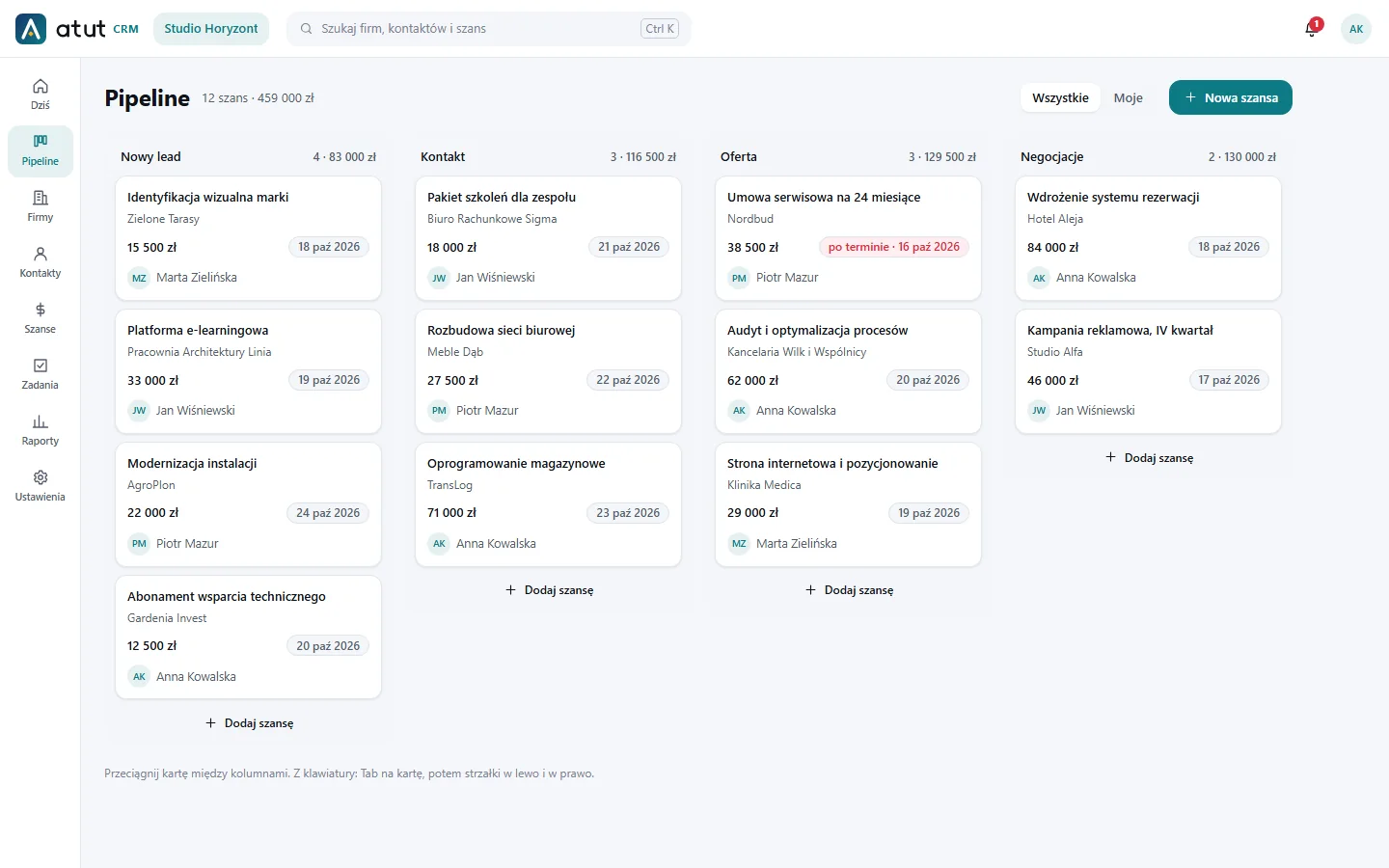Click the 24 paź 2026 date badge
The height and width of the screenshot is (868, 1389).
point(328,513)
